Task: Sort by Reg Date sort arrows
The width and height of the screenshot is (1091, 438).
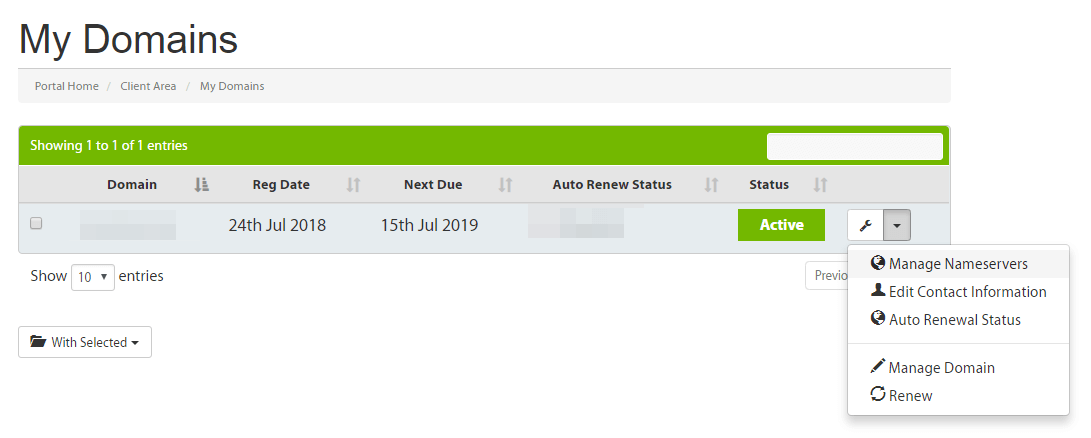Action: click(353, 184)
